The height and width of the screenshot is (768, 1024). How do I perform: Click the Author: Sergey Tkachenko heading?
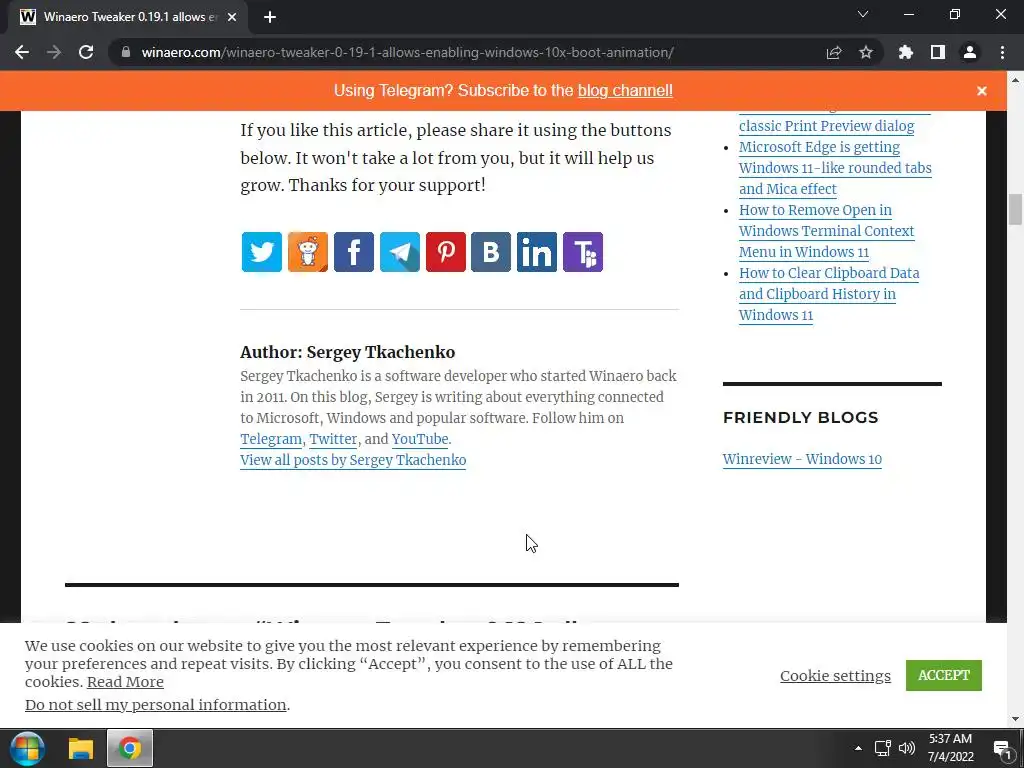(347, 352)
